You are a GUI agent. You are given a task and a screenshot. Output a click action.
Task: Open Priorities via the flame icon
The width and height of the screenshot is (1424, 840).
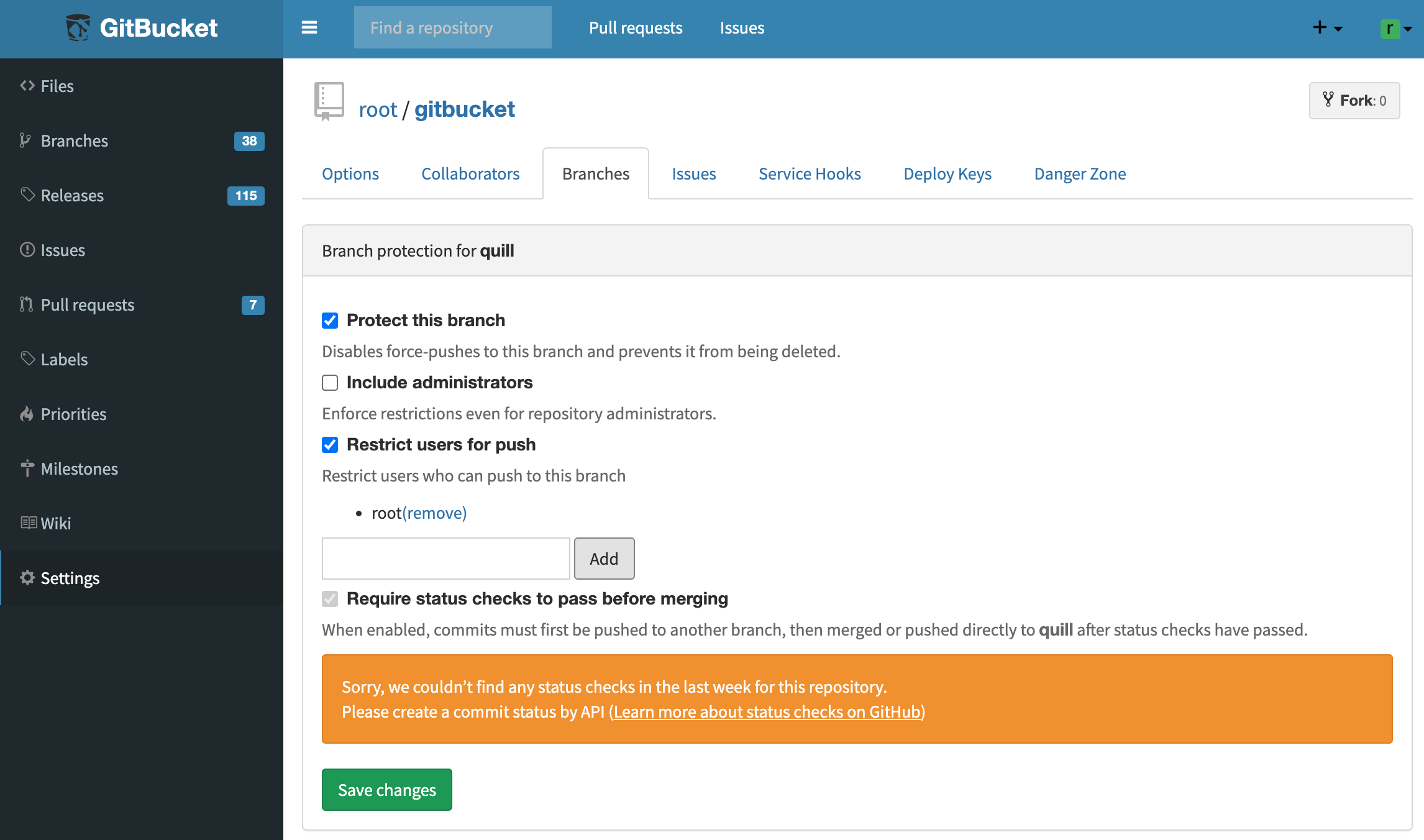27,414
